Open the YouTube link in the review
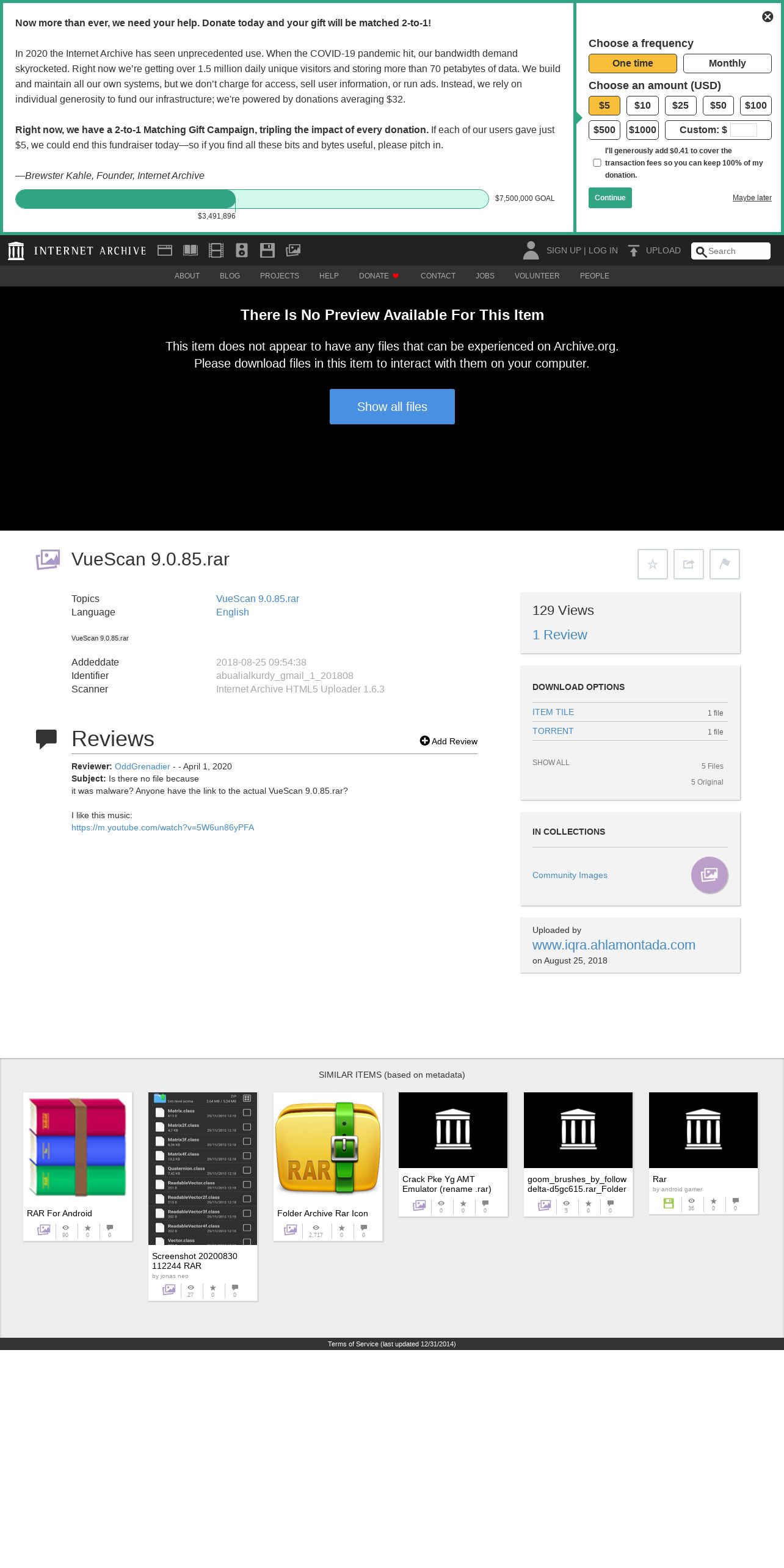This screenshot has height=1568, width=784. click(x=162, y=827)
